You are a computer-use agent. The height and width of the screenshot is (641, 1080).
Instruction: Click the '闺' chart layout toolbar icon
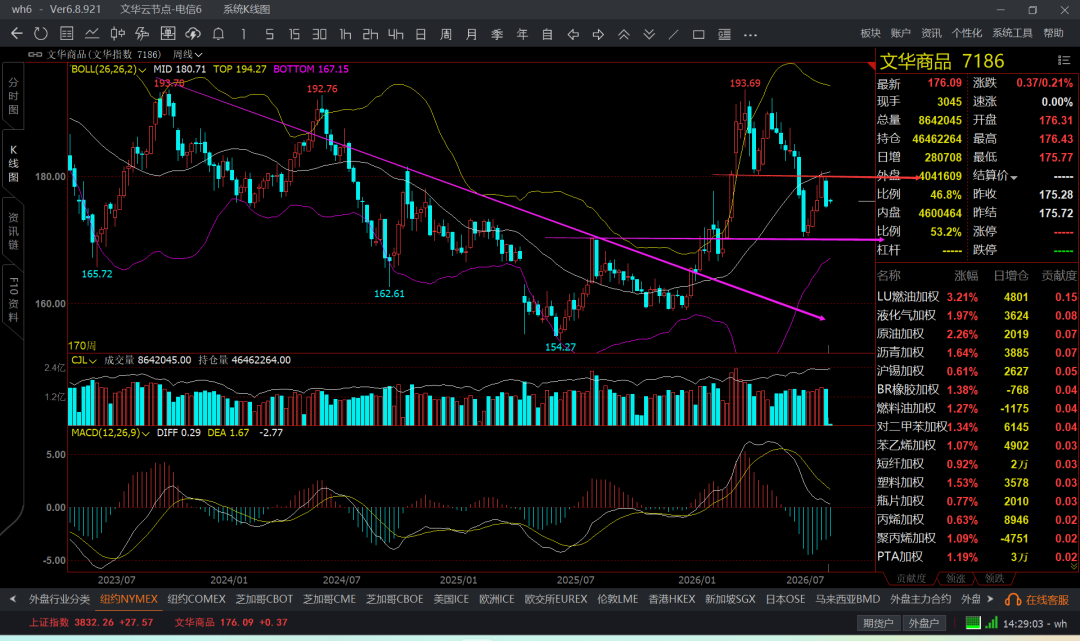(168, 34)
